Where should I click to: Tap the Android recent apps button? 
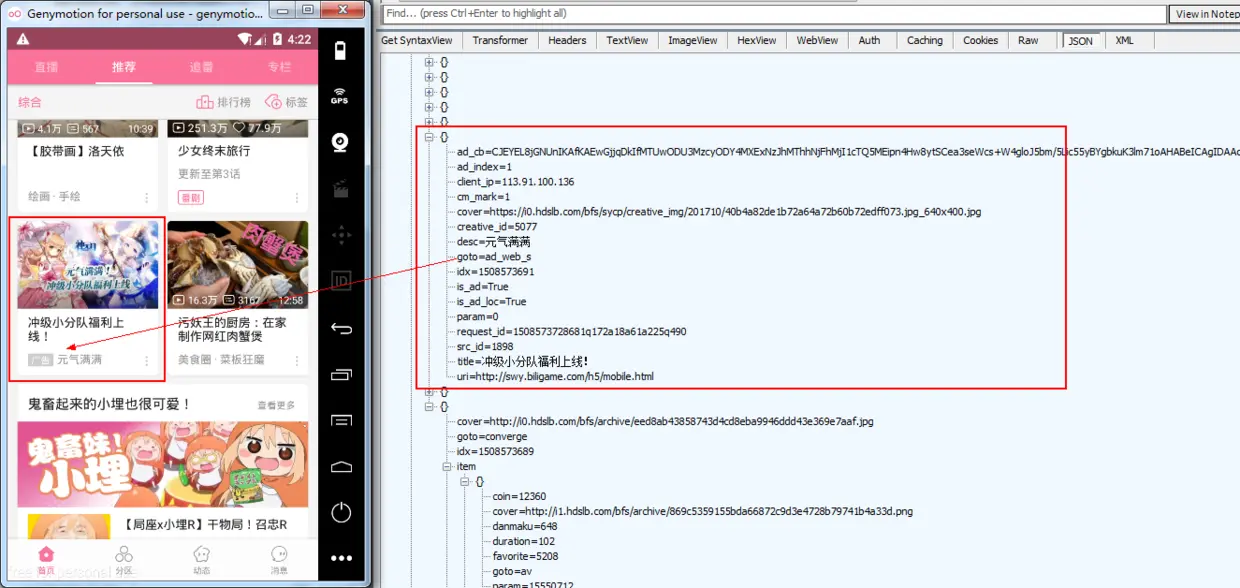pyautogui.click(x=341, y=375)
